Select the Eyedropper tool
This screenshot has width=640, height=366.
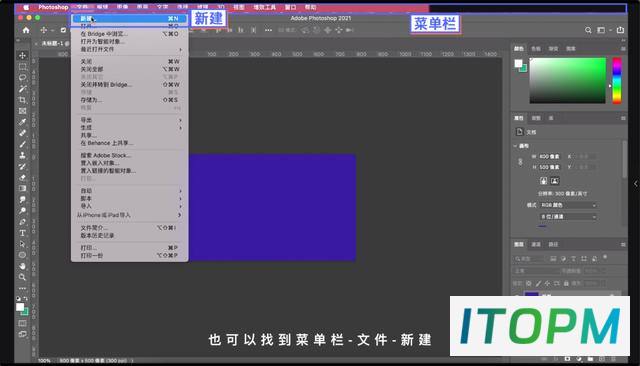click(22, 122)
